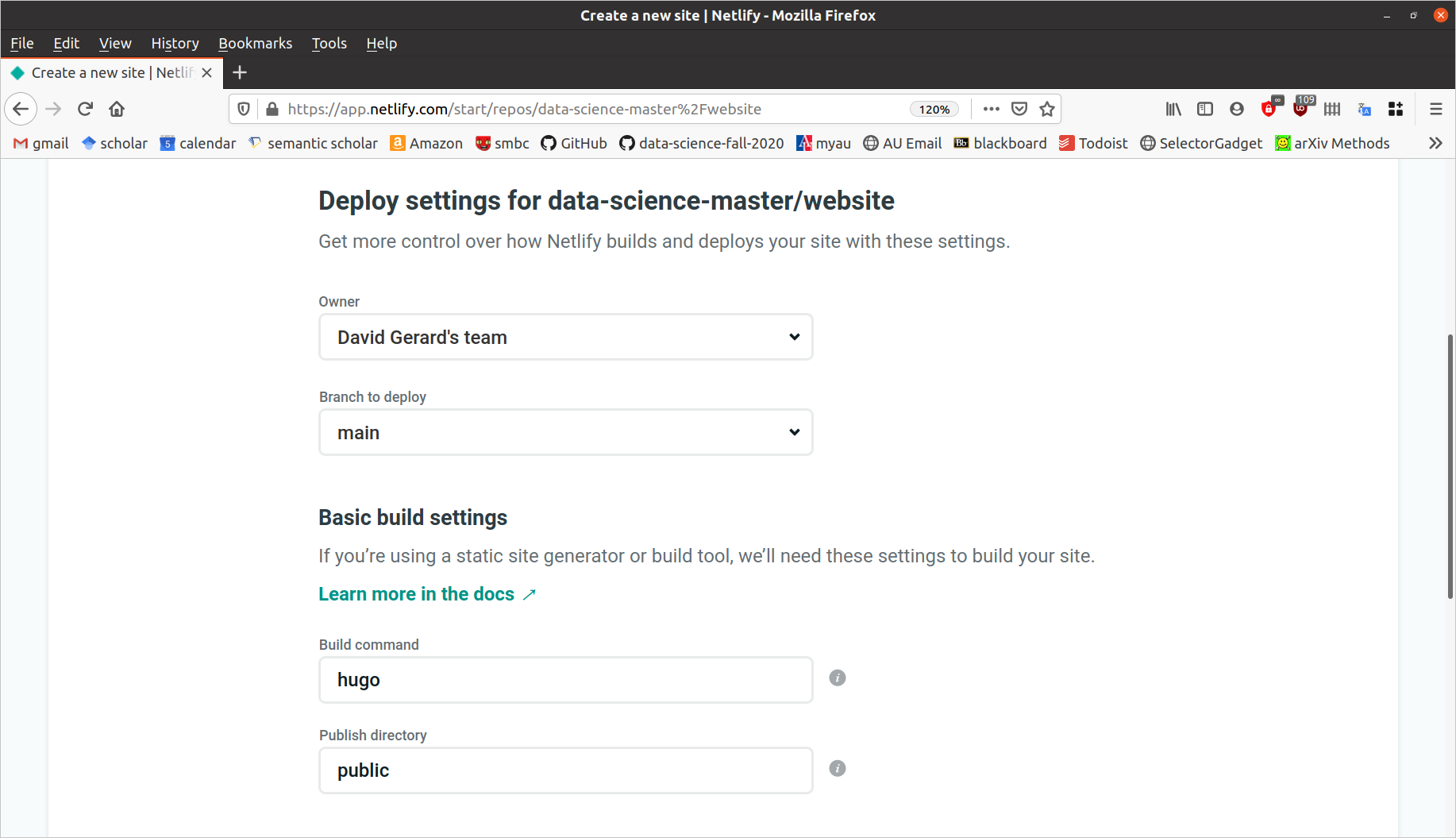Click the page vertical scrollbar

[1450, 466]
